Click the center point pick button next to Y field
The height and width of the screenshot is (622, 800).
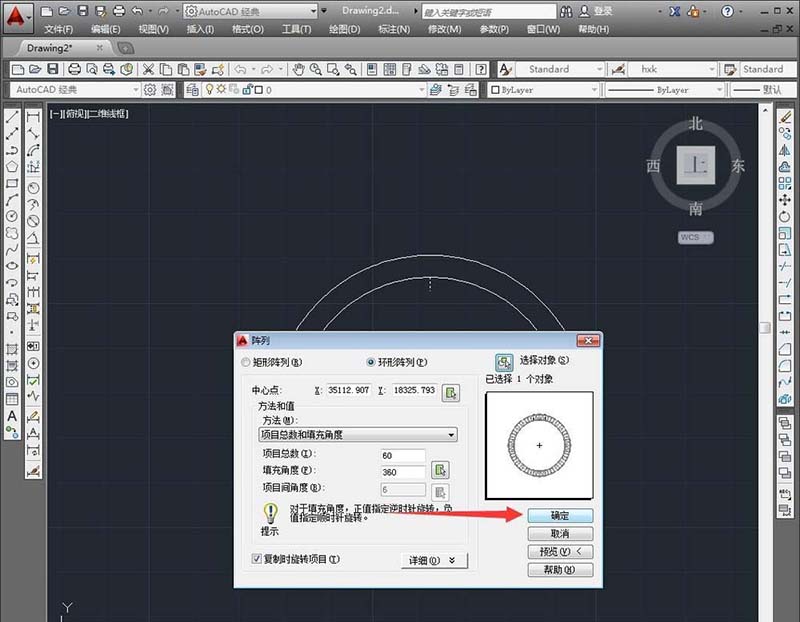[x=450, y=392]
